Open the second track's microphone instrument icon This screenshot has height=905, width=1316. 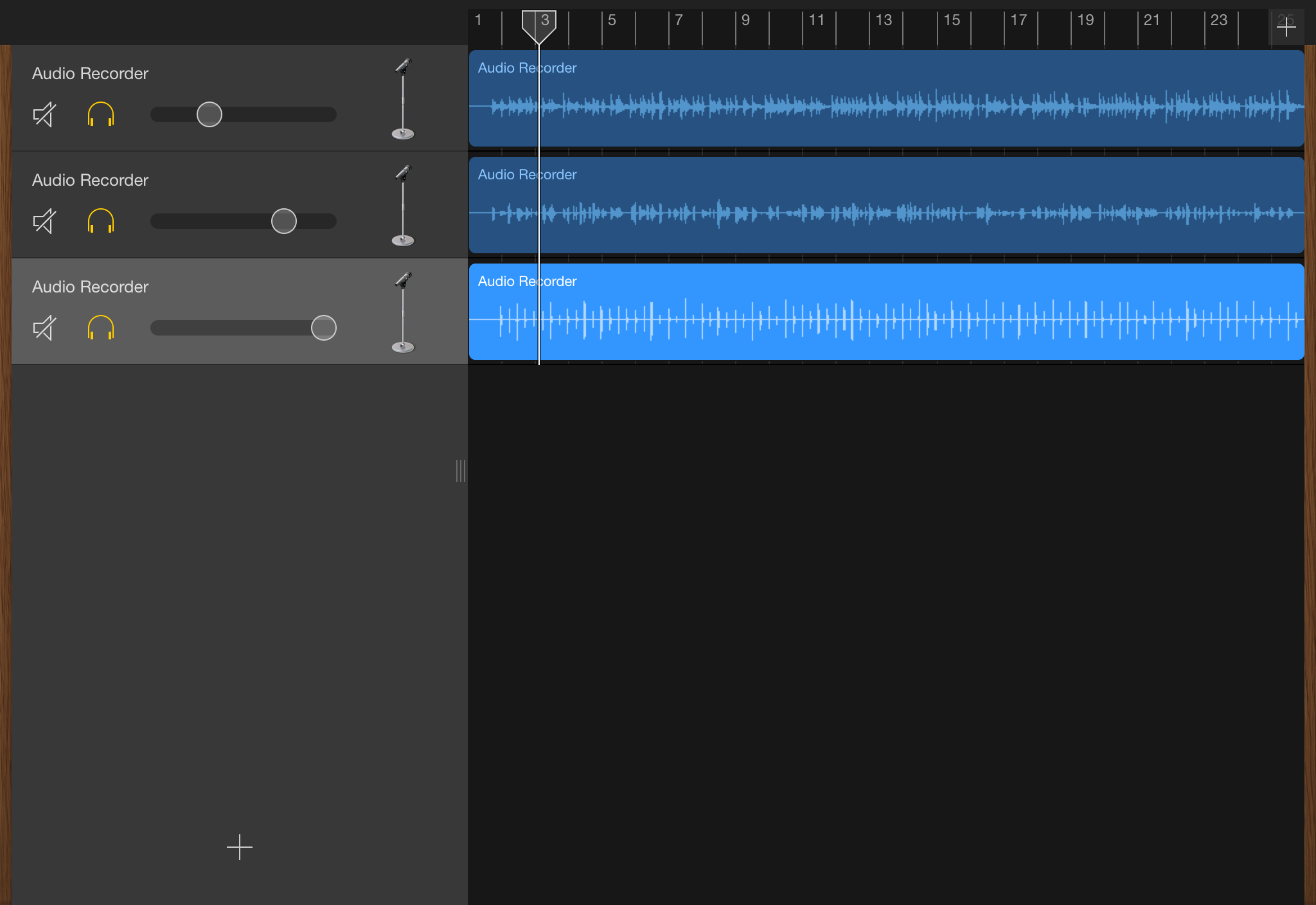403,206
